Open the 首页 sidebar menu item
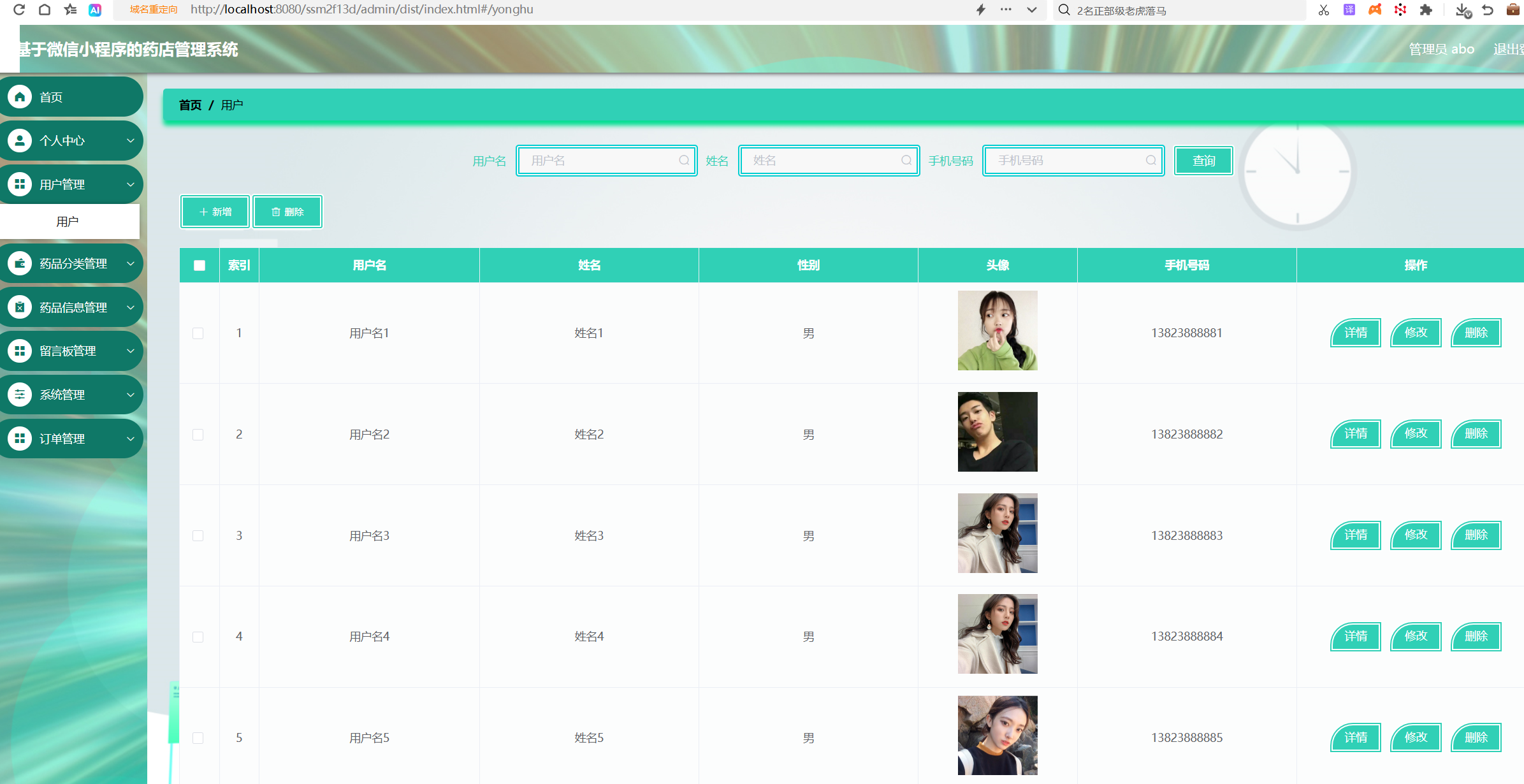This screenshot has height=784, width=1524. pos(71,97)
